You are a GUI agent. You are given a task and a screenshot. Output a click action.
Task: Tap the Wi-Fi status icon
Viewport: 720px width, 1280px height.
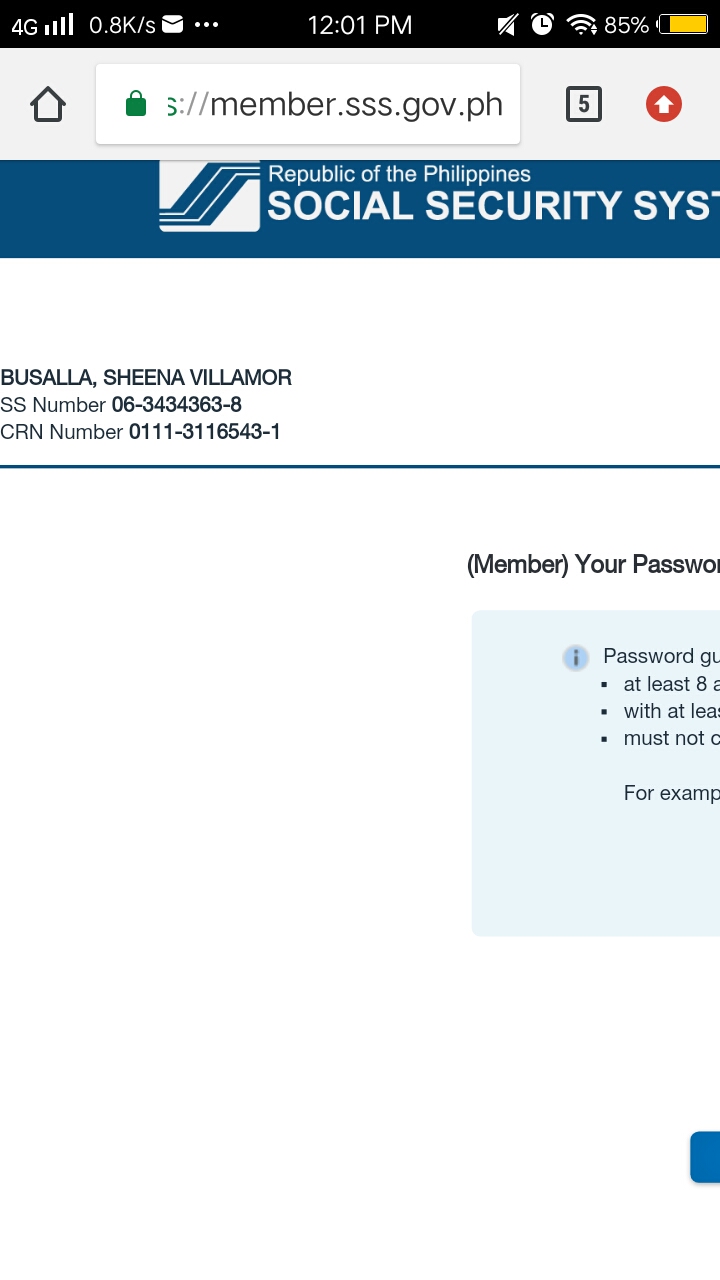point(581,25)
